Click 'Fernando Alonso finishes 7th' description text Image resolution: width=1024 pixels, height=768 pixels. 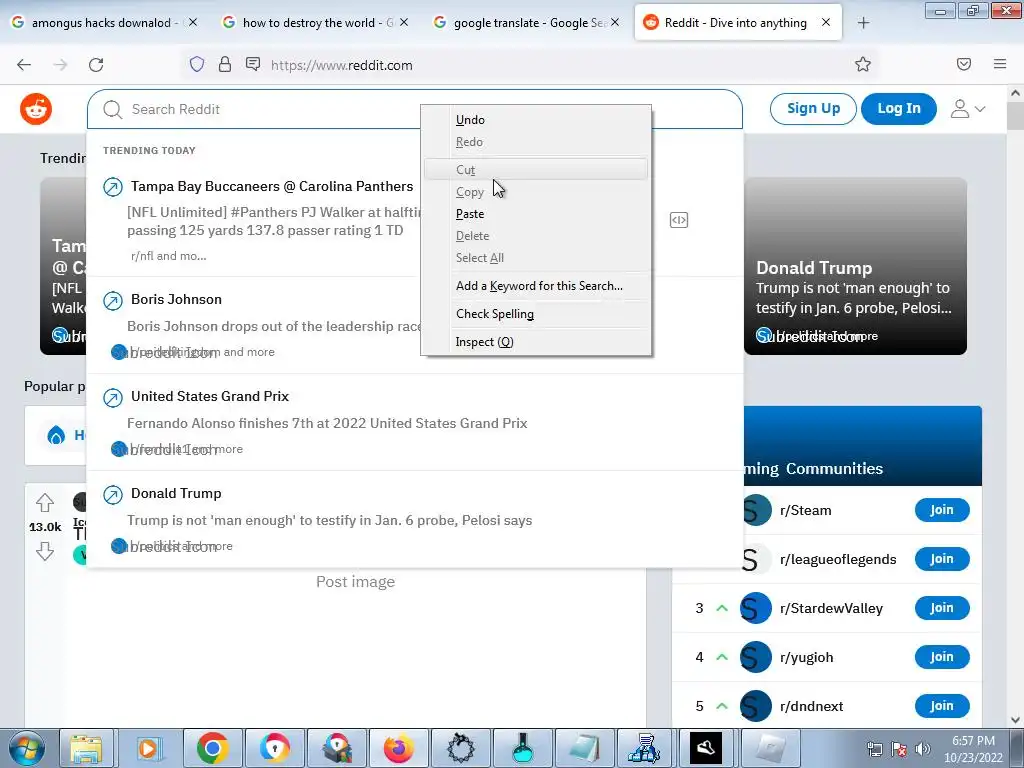(327, 423)
